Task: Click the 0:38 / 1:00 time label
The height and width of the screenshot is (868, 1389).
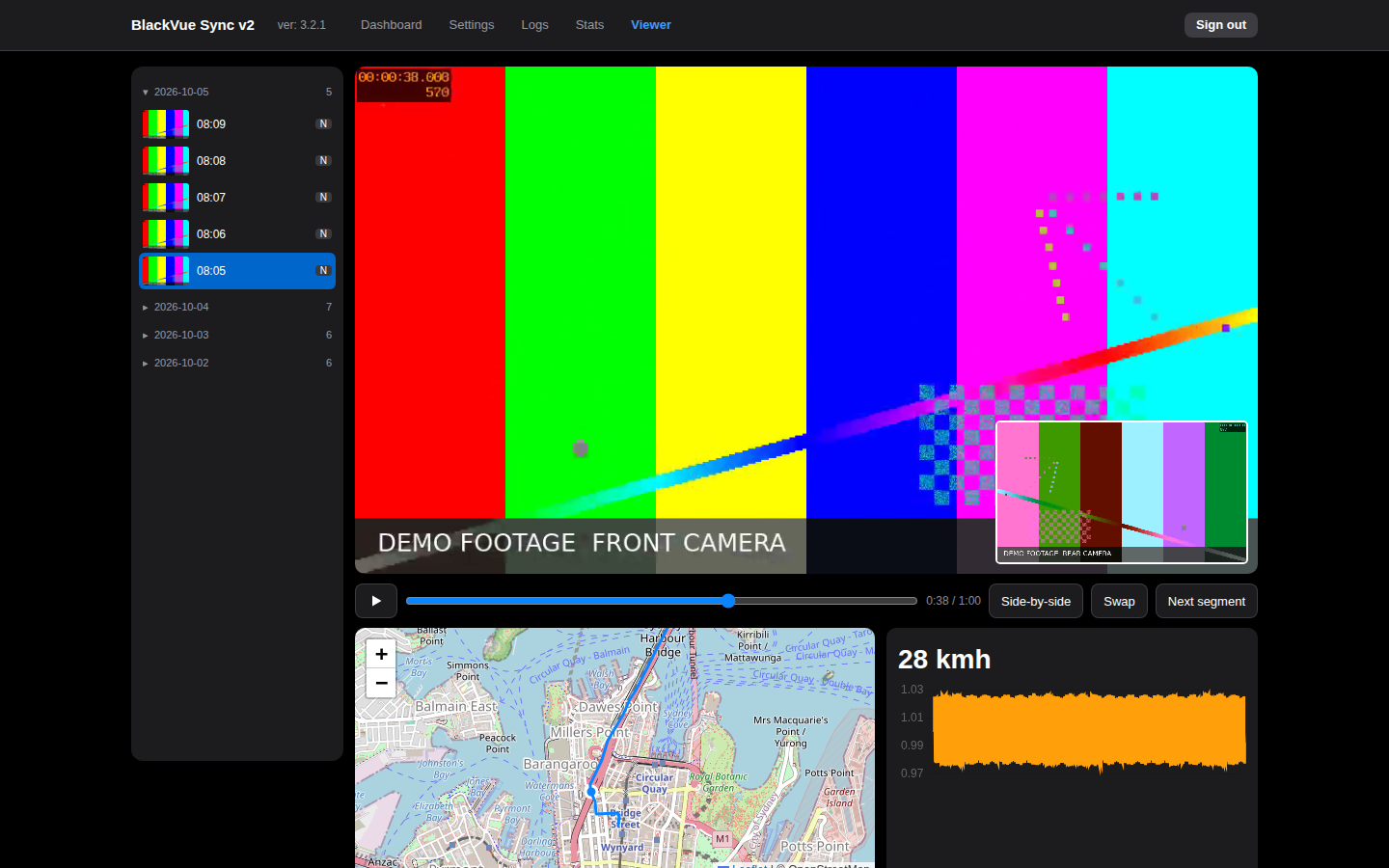Action: coord(953,601)
